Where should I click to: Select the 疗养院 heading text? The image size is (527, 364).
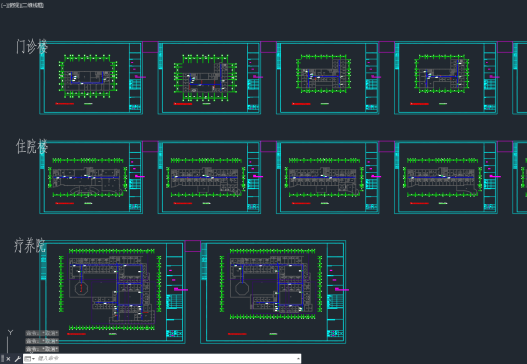point(30,245)
